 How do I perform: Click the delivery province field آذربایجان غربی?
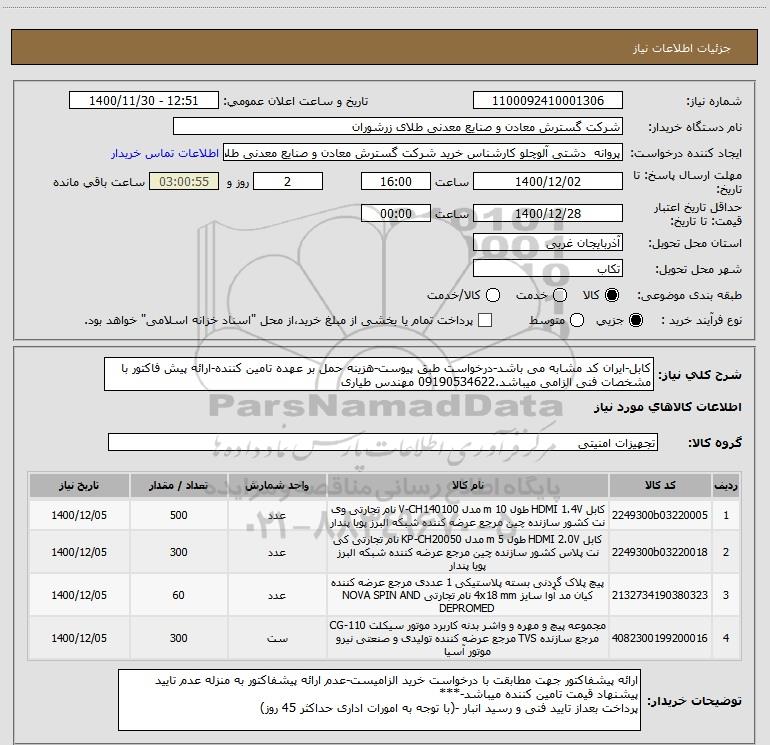coord(548,243)
